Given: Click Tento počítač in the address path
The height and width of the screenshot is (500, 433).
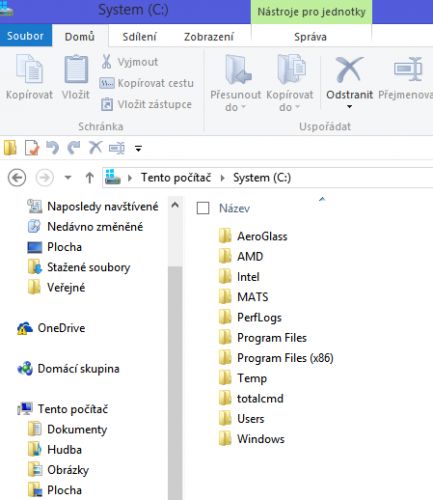Looking at the screenshot, I should click(x=176, y=178).
